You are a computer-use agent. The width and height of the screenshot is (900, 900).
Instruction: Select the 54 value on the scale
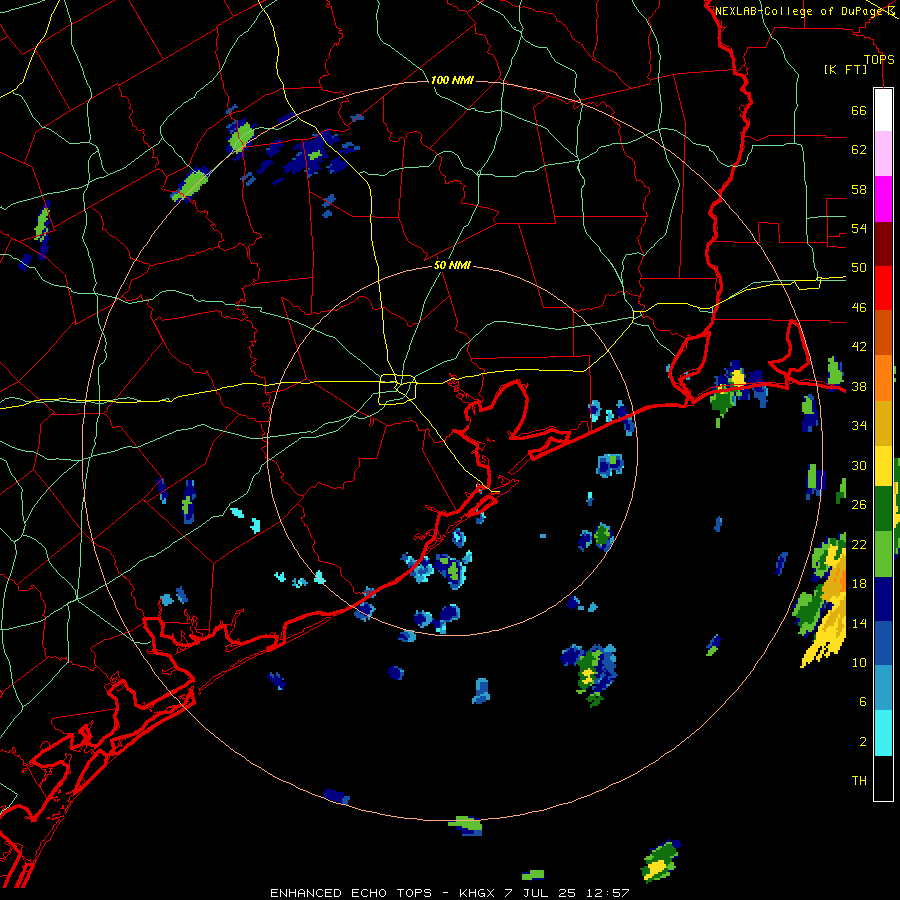coord(859,228)
